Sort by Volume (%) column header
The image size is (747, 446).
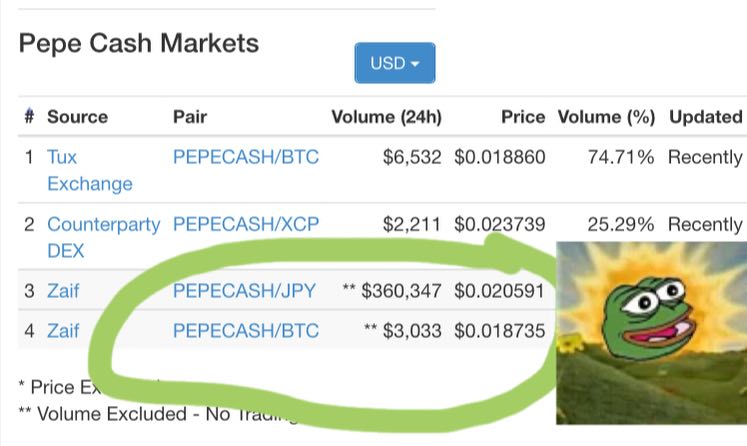(x=606, y=117)
